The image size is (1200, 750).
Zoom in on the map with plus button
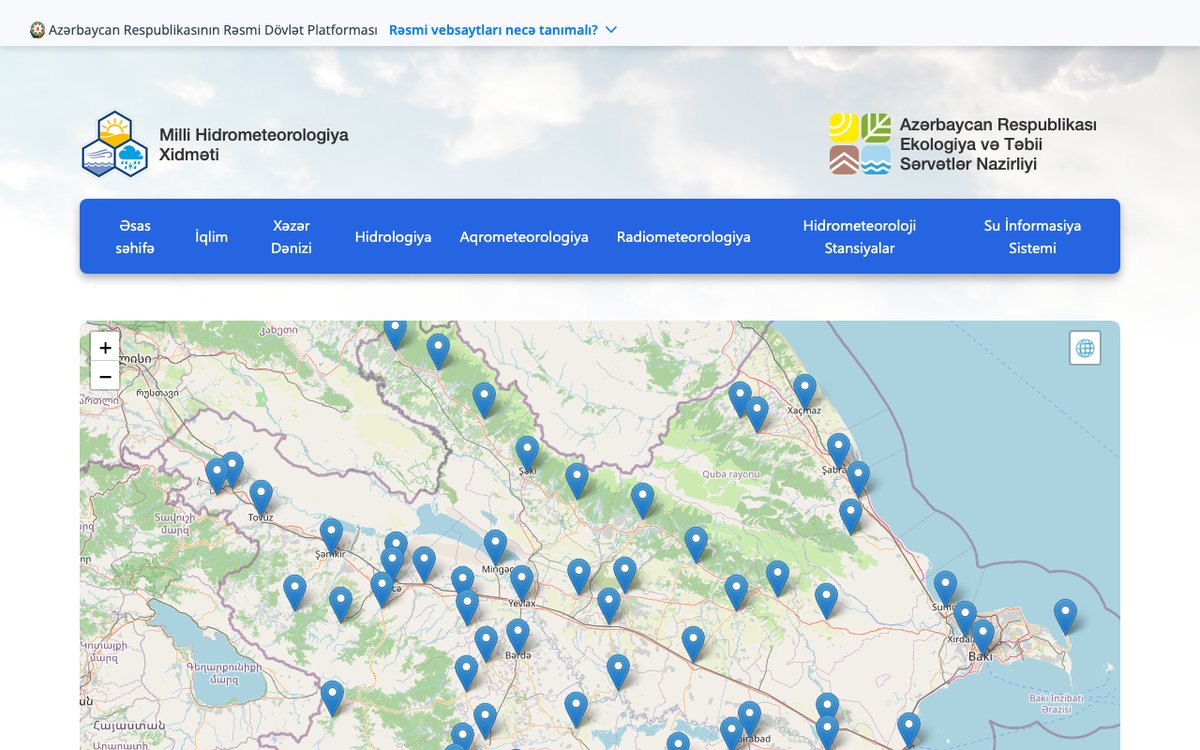point(105,348)
